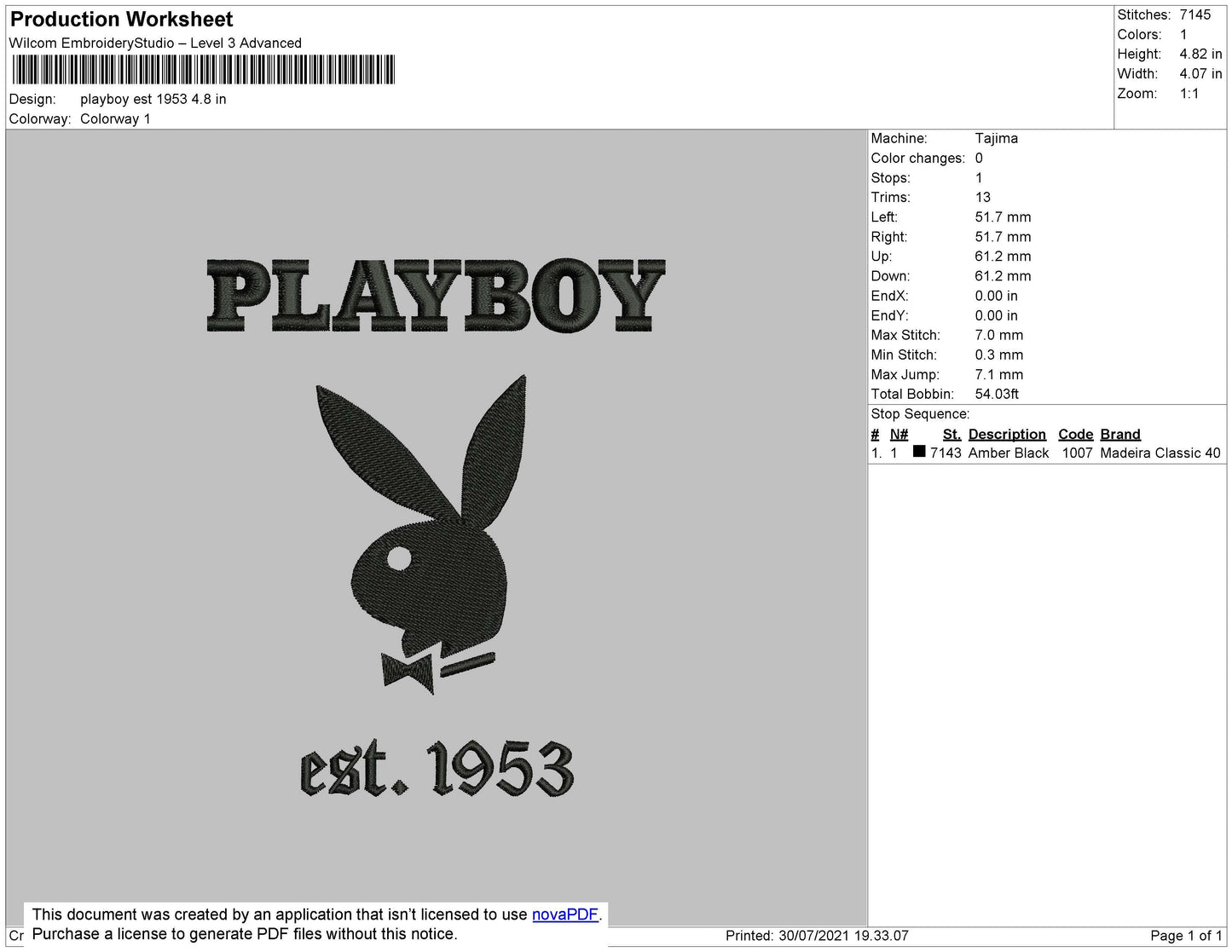The image size is (1232, 952).
Task: Select 'Madeira Classic 40' brand text
Action: point(1160,453)
